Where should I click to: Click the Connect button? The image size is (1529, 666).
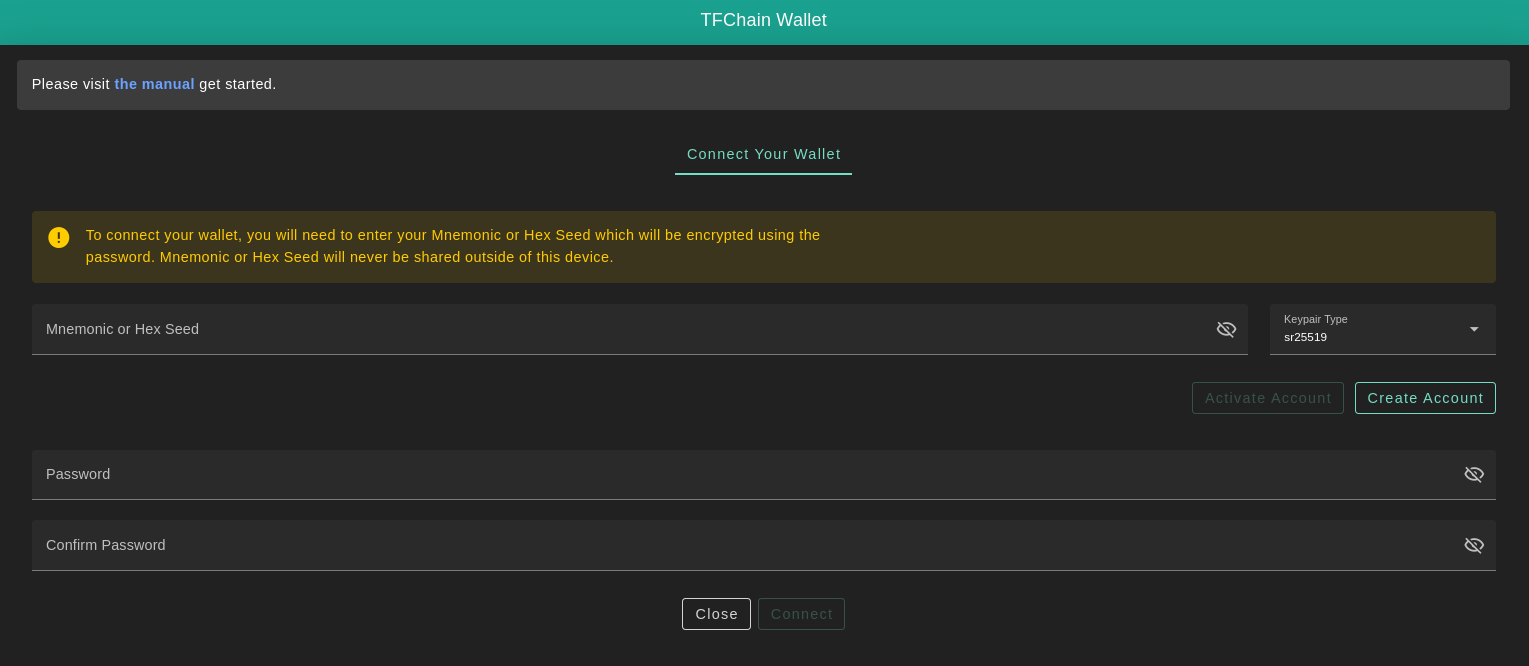801,613
